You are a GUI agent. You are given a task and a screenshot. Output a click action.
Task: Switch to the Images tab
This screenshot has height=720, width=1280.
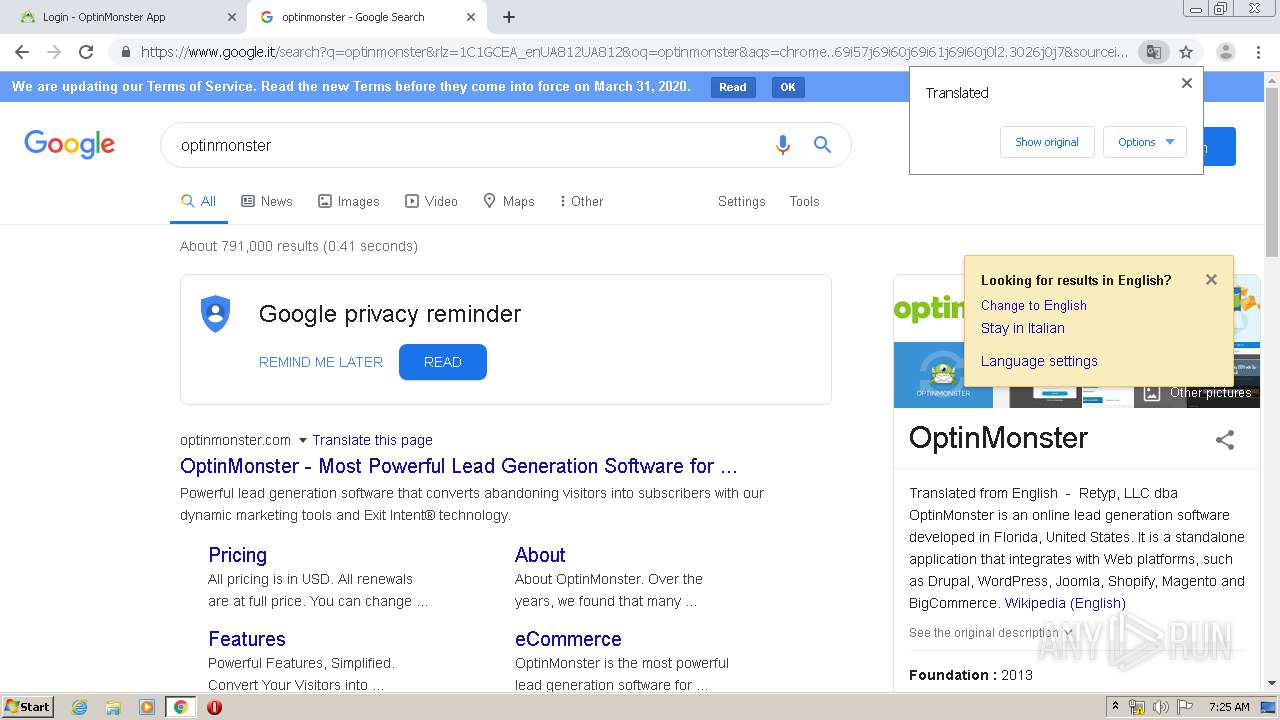tap(349, 201)
